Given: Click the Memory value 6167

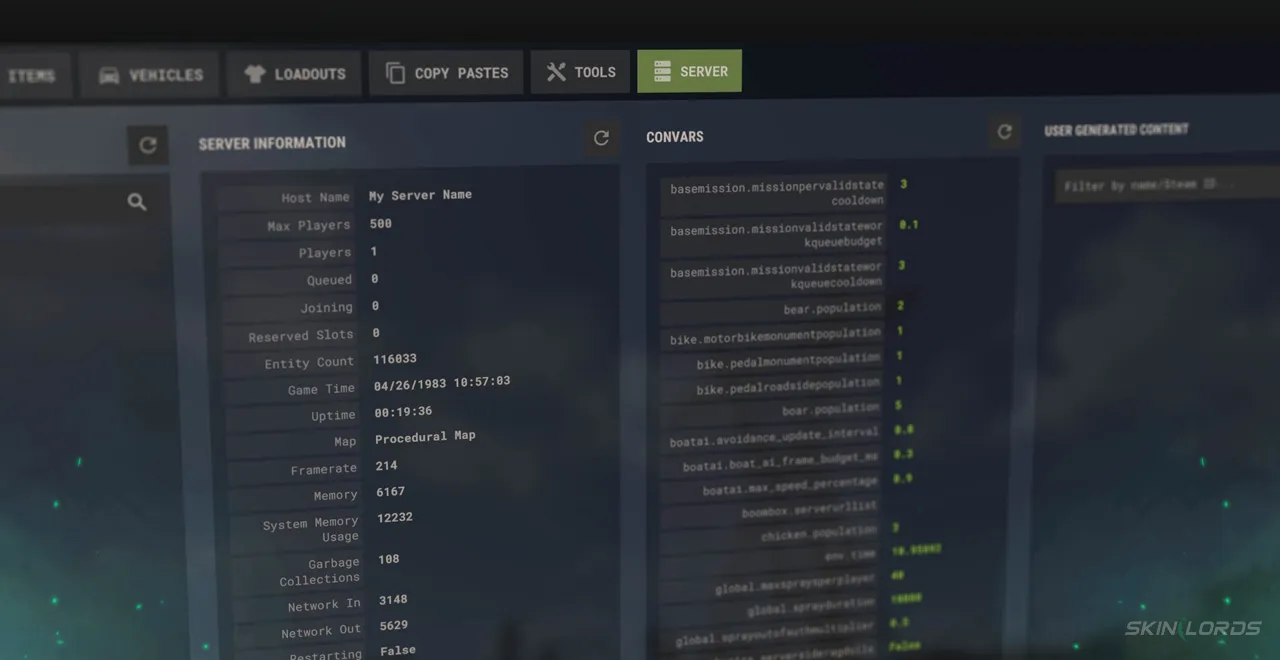Looking at the screenshot, I should click(390, 492).
